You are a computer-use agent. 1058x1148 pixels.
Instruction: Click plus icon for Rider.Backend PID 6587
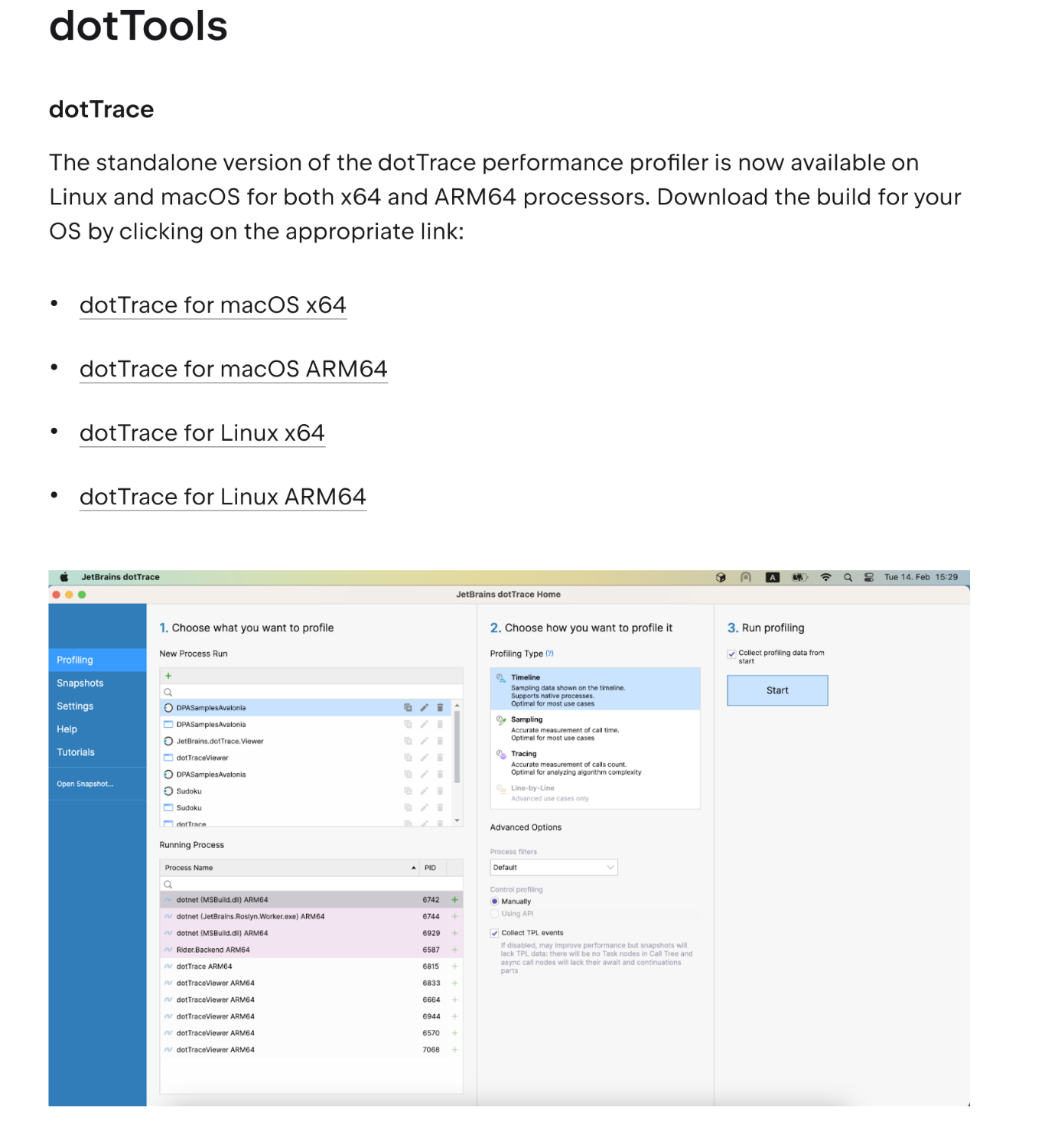click(454, 950)
